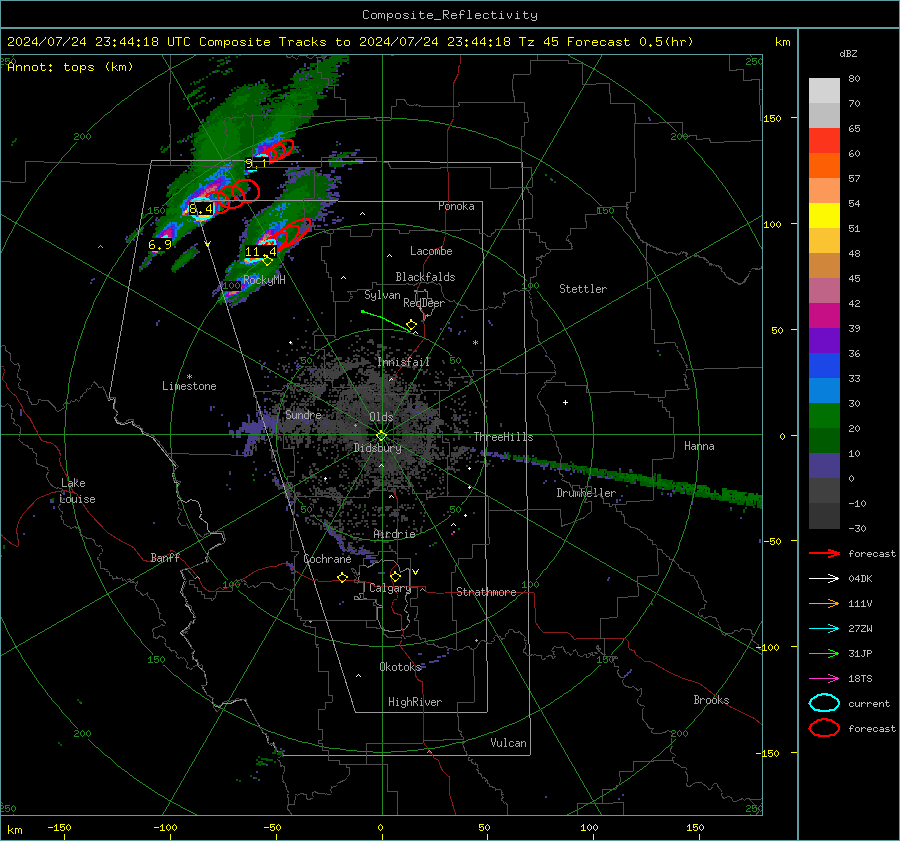Click the yellow diamond marker at radar center
The height and width of the screenshot is (841, 900).
[382, 436]
